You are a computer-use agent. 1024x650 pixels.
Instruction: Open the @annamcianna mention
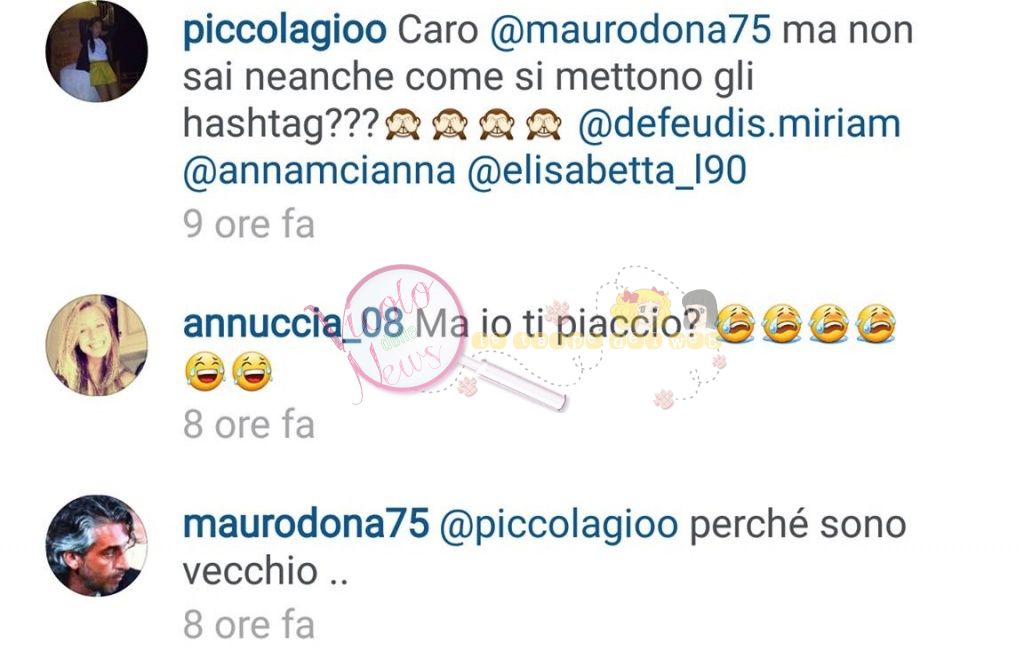(319, 171)
